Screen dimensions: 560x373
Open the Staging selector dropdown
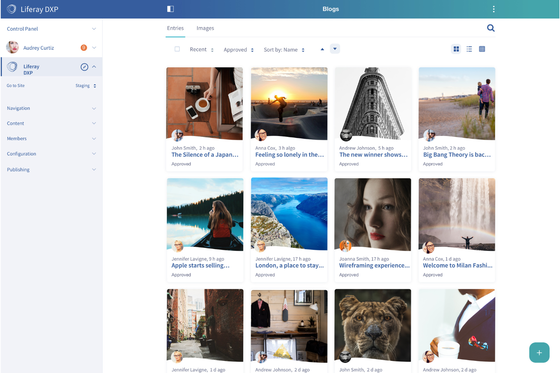click(x=86, y=86)
